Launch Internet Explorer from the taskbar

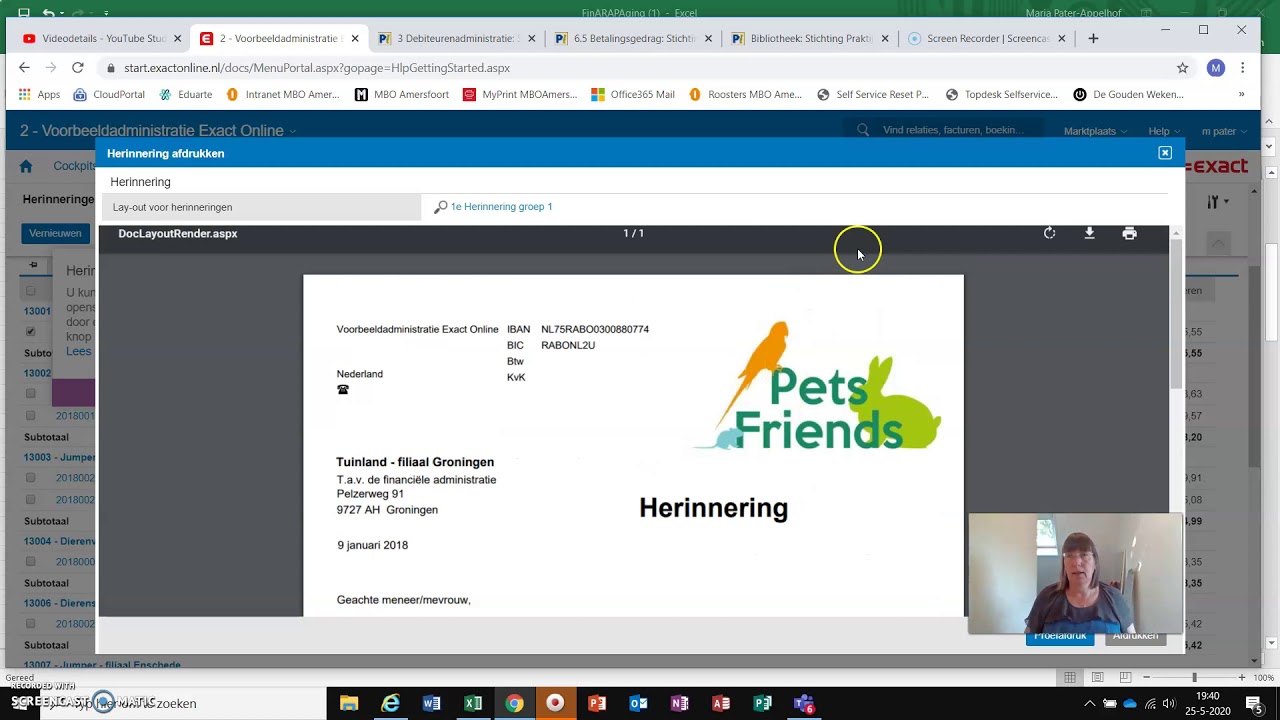click(390, 703)
